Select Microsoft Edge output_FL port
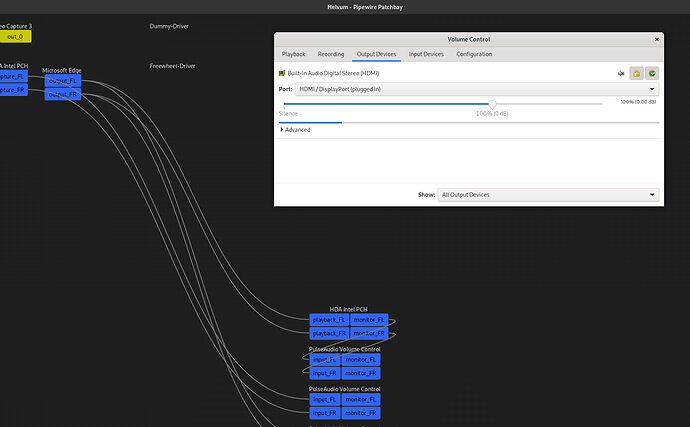The height and width of the screenshot is (427, 690). pyautogui.click(x=63, y=81)
